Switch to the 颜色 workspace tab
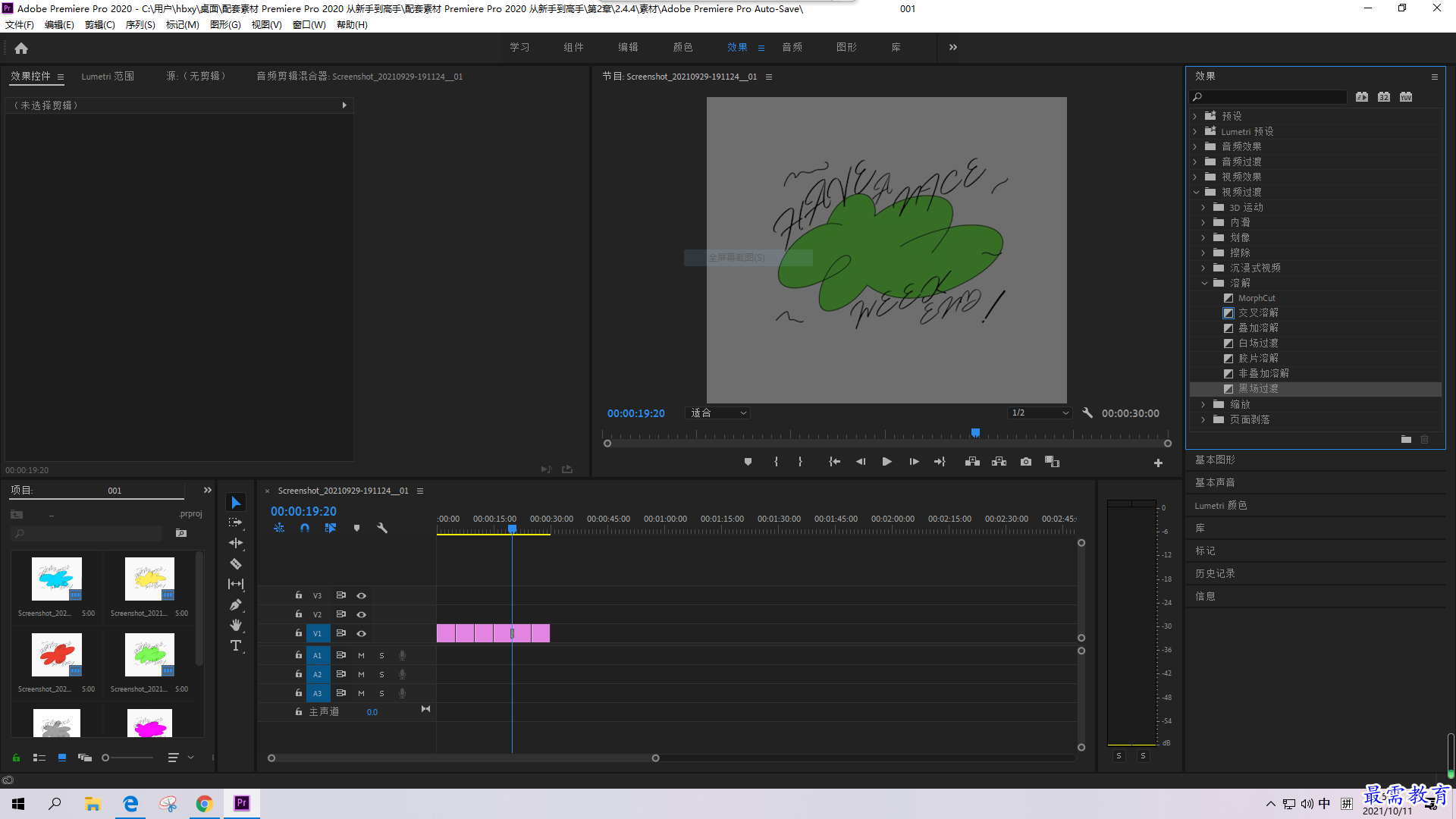Screen dimensions: 1456x819 (682, 47)
